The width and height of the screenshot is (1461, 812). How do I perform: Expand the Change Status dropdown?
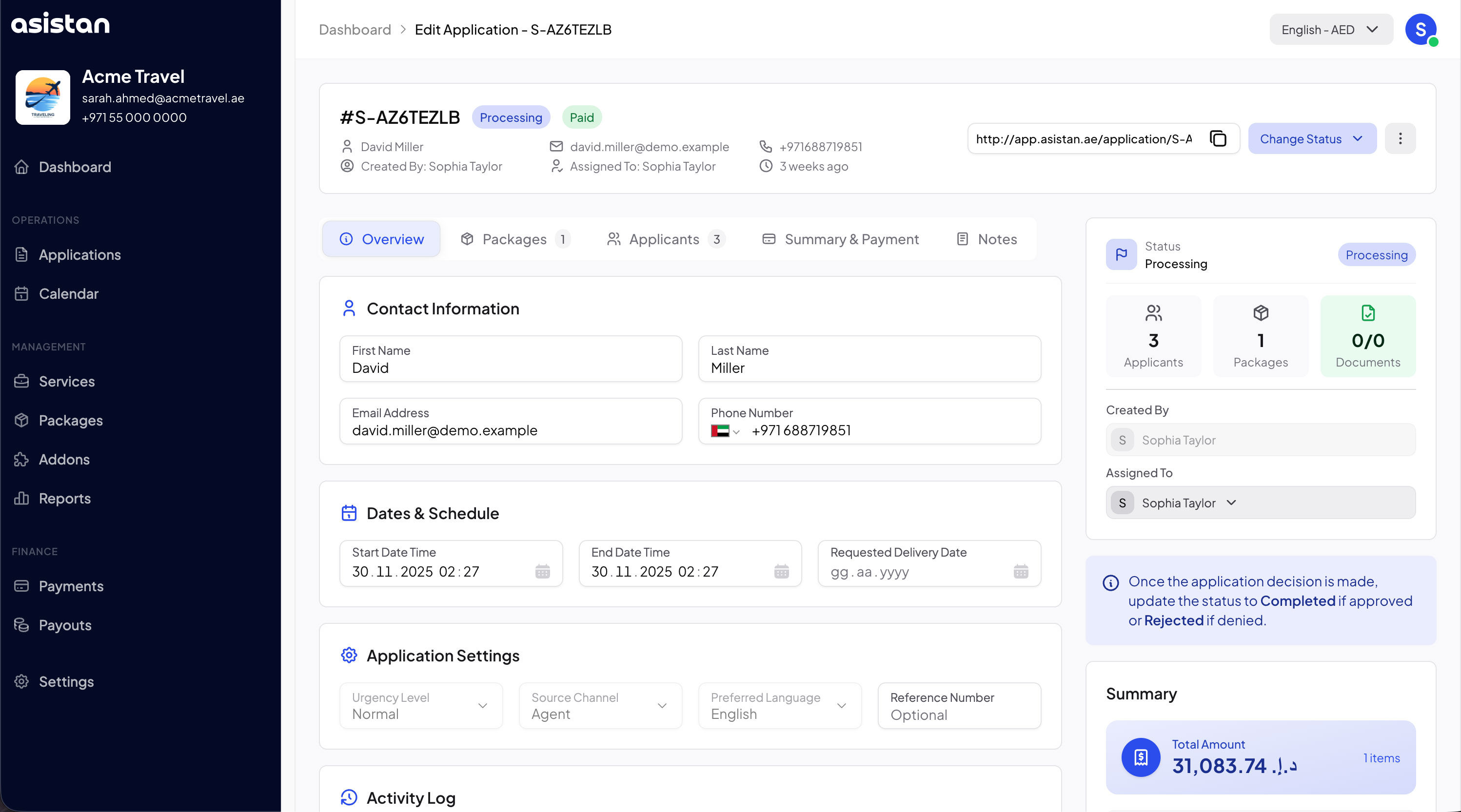click(x=1311, y=139)
